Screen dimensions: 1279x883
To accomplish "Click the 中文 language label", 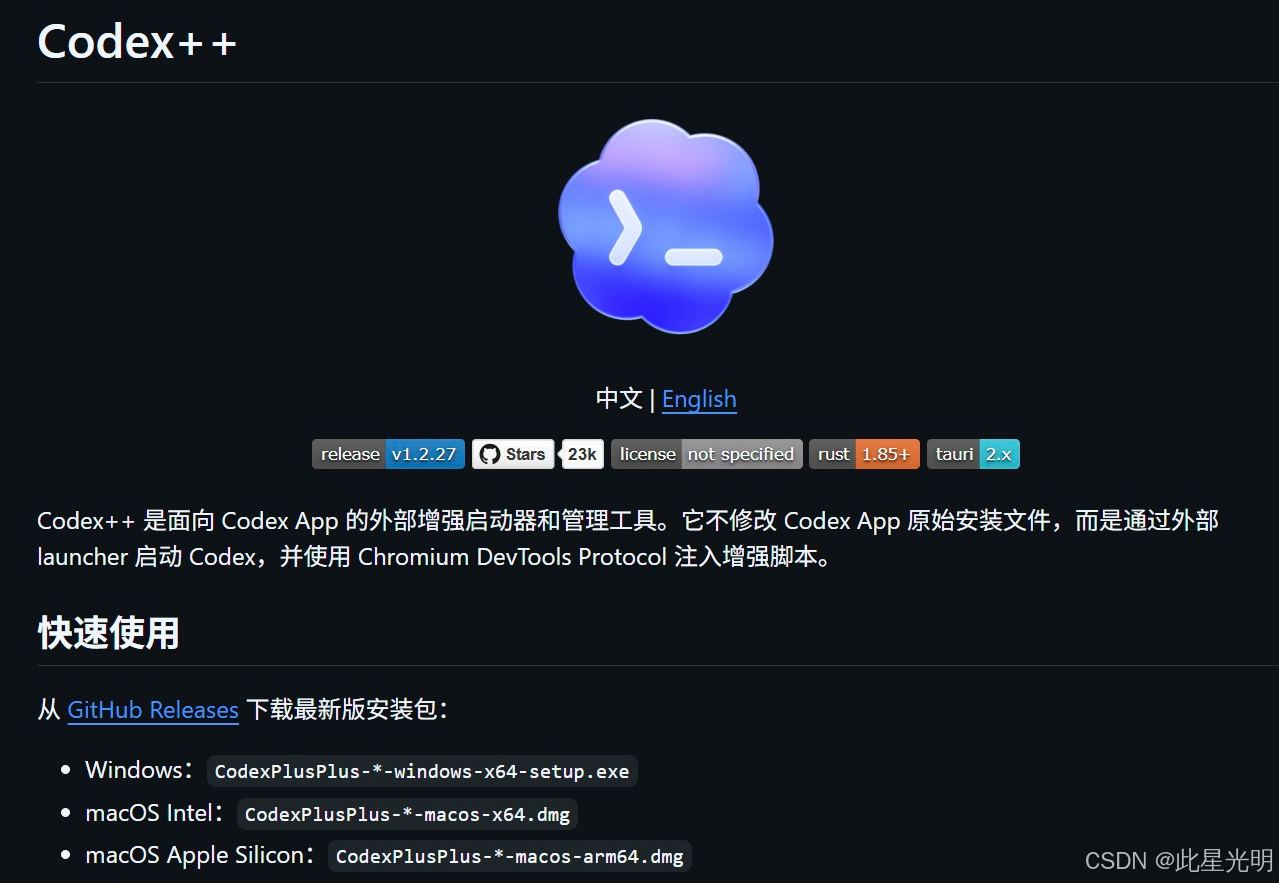I will tap(619, 399).
